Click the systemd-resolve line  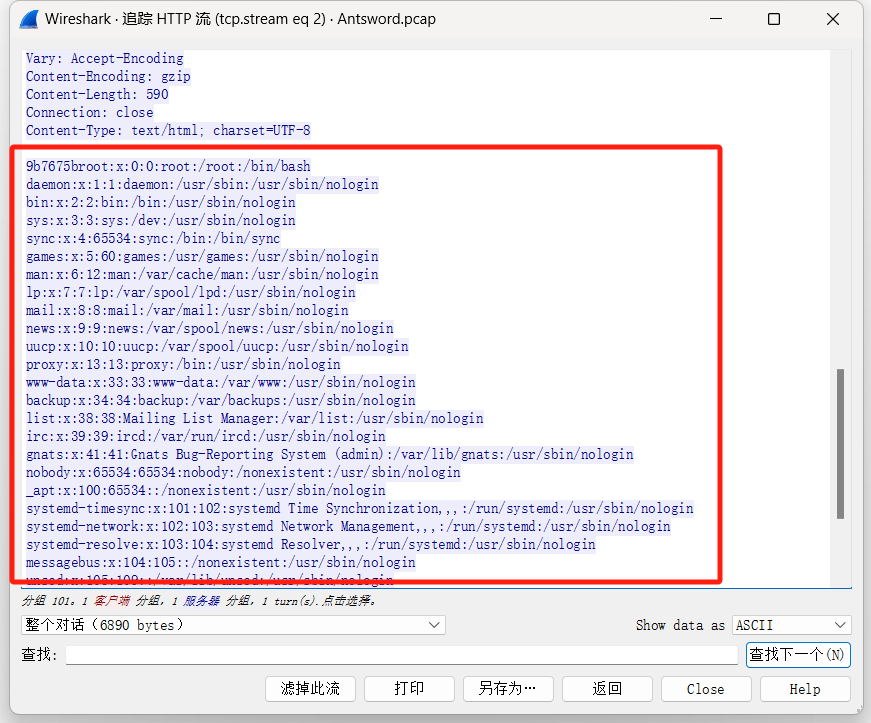[x=311, y=544]
